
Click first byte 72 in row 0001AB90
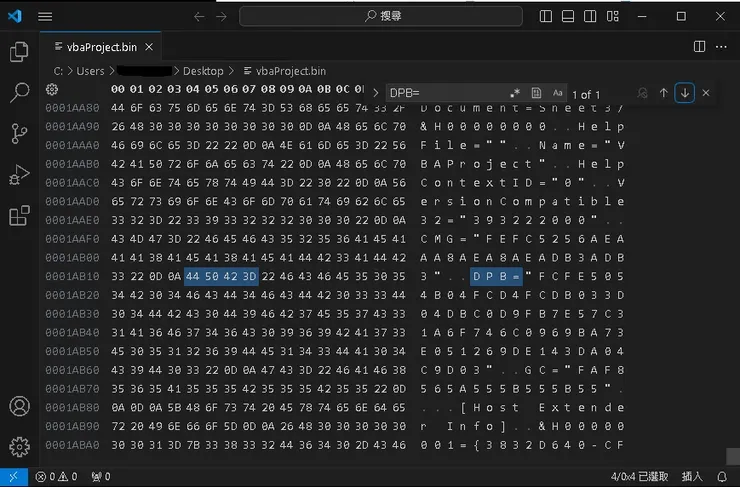[x=118, y=426]
